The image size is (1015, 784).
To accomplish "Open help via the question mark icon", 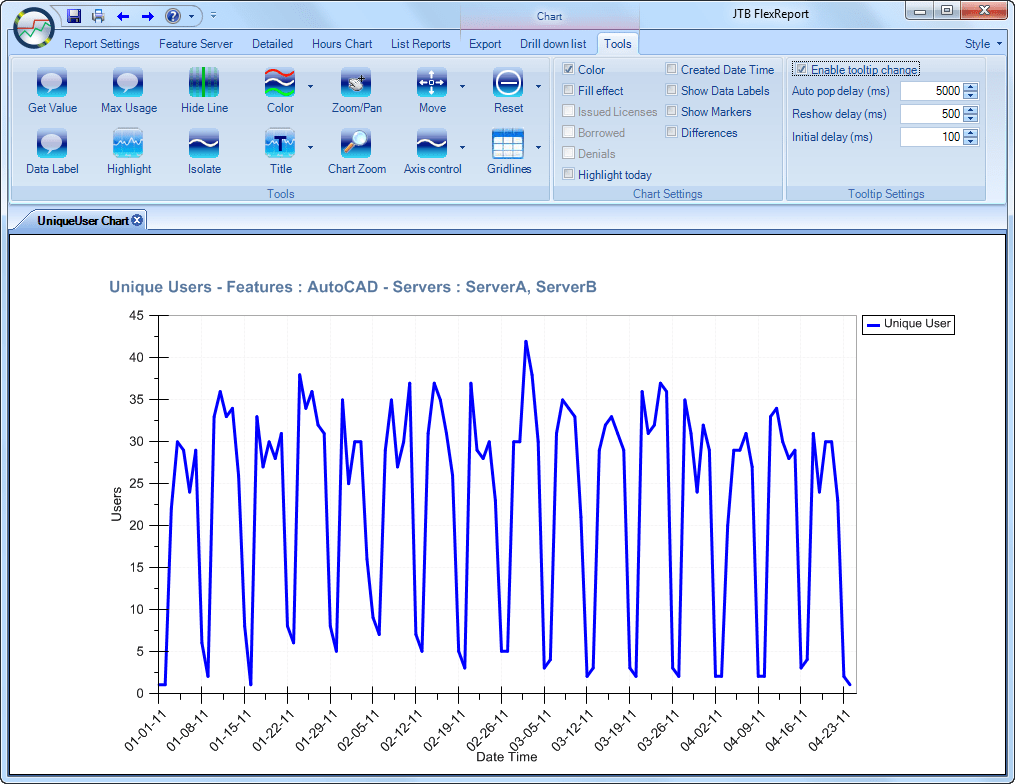I will [x=173, y=16].
